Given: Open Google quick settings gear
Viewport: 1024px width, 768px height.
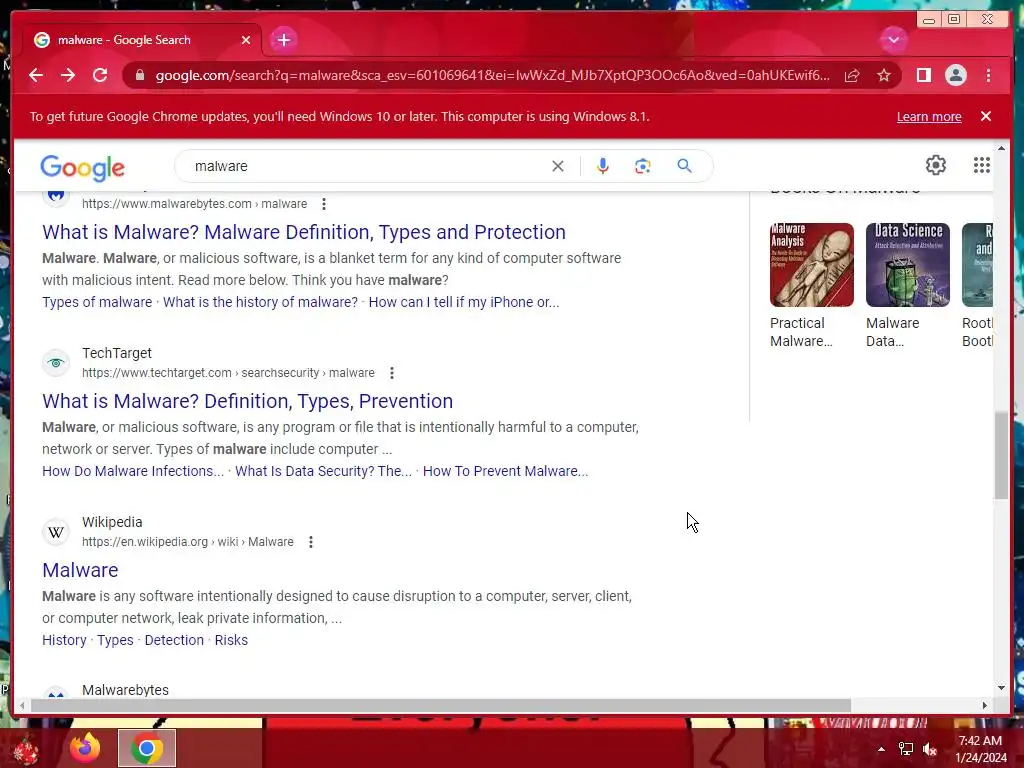Looking at the screenshot, I should pos(936,165).
